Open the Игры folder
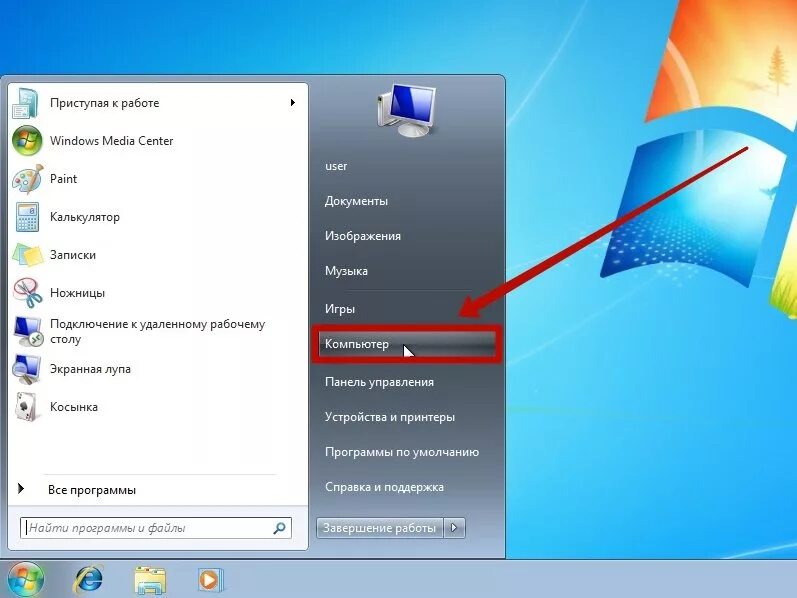The image size is (797, 598). (x=340, y=309)
